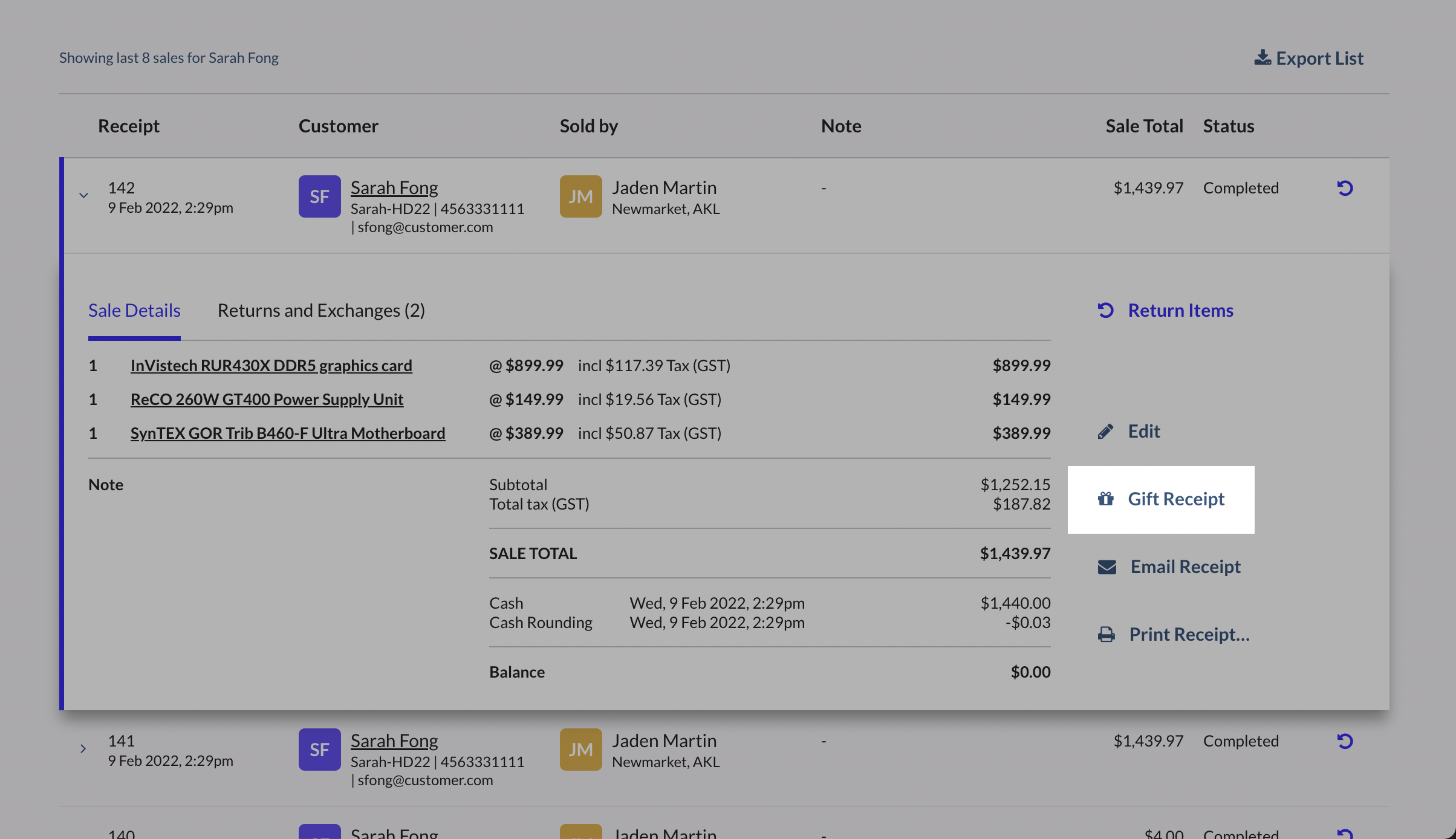Click Sarah Fong name in receipt 141

[394, 741]
